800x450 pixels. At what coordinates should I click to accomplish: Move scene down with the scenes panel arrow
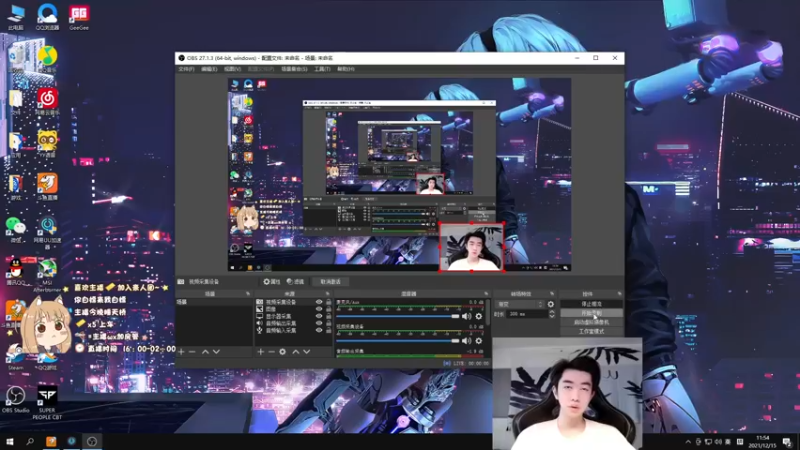click(x=216, y=352)
